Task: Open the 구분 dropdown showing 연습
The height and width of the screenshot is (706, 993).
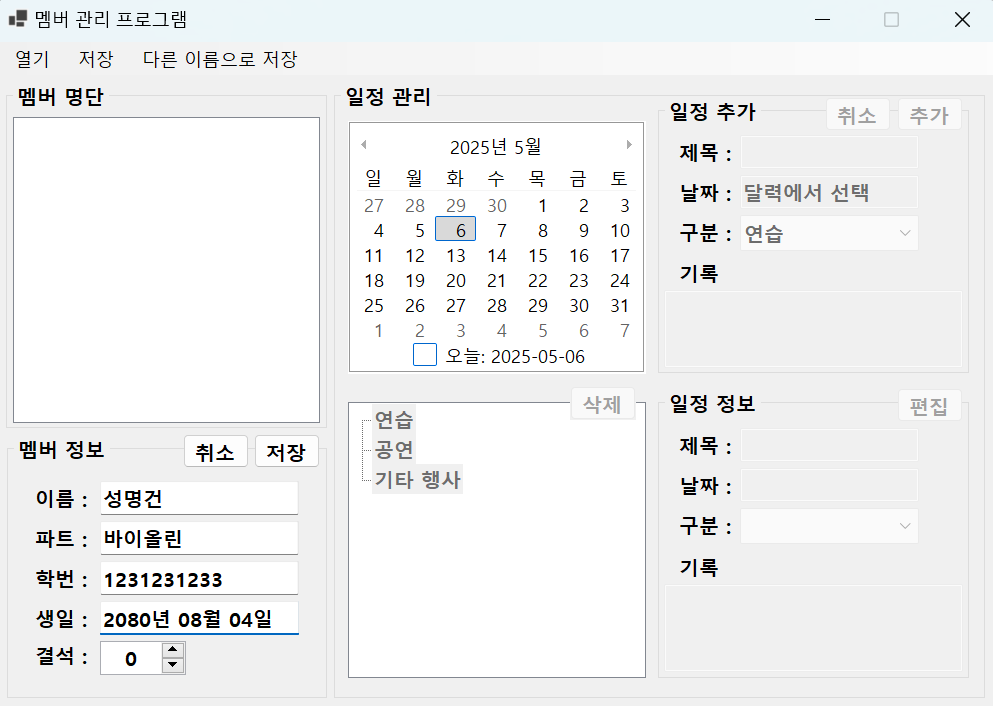Action: click(x=829, y=234)
